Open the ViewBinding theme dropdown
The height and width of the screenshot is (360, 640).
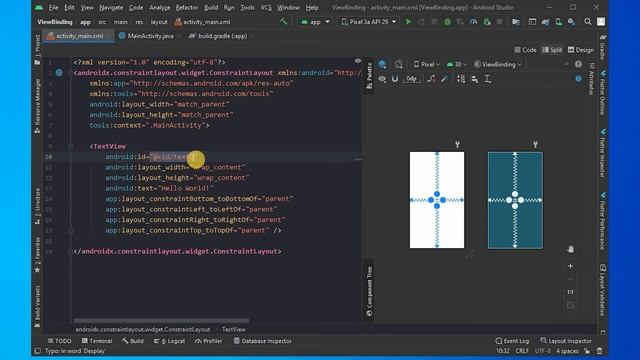tap(498, 64)
